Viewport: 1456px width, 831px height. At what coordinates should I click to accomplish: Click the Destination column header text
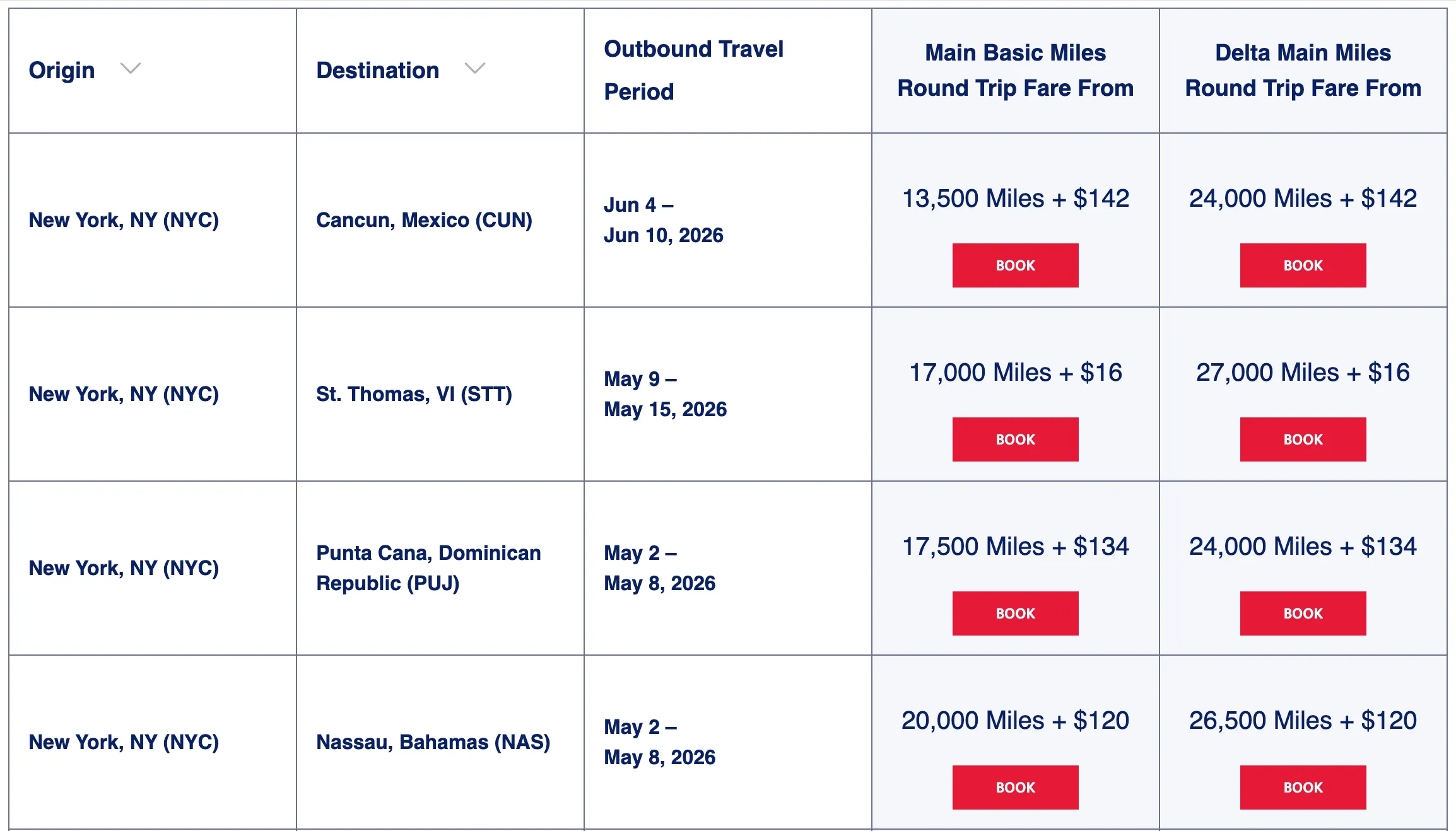[377, 70]
